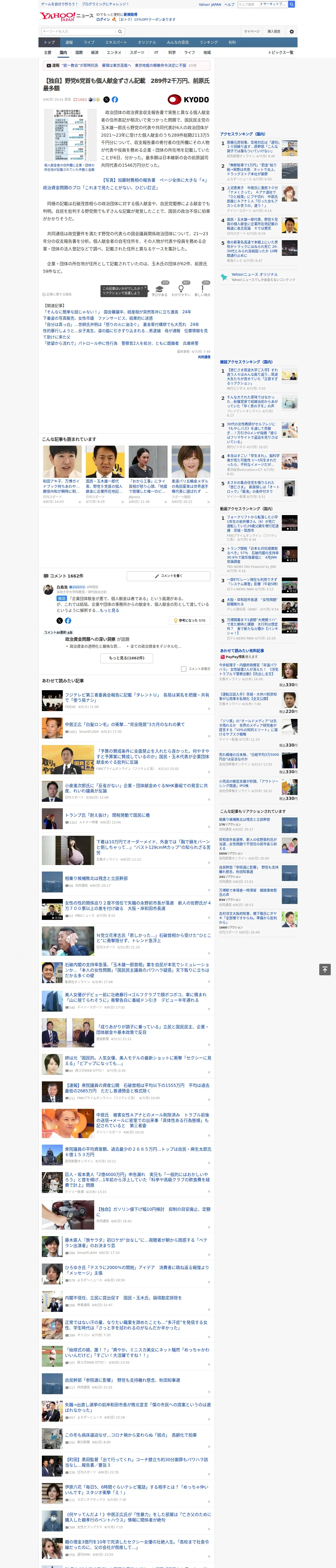Open the スポーツ category
Viewport: 336px width, 1568px height.
click(137, 52)
